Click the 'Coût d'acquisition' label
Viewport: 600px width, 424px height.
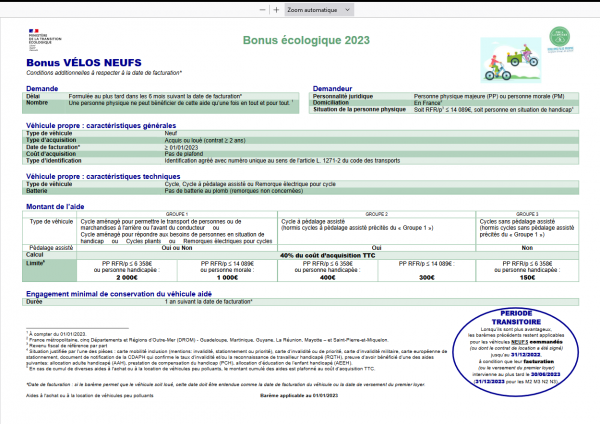(51, 154)
